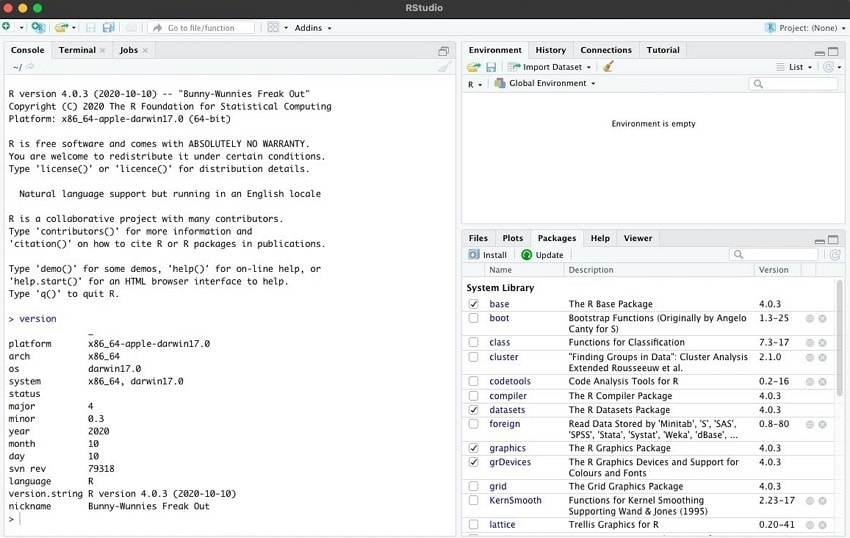The width and height of the screenshot is (850, 538).
Task: Click the Save workspace disk icon
Action: point(491,67)
